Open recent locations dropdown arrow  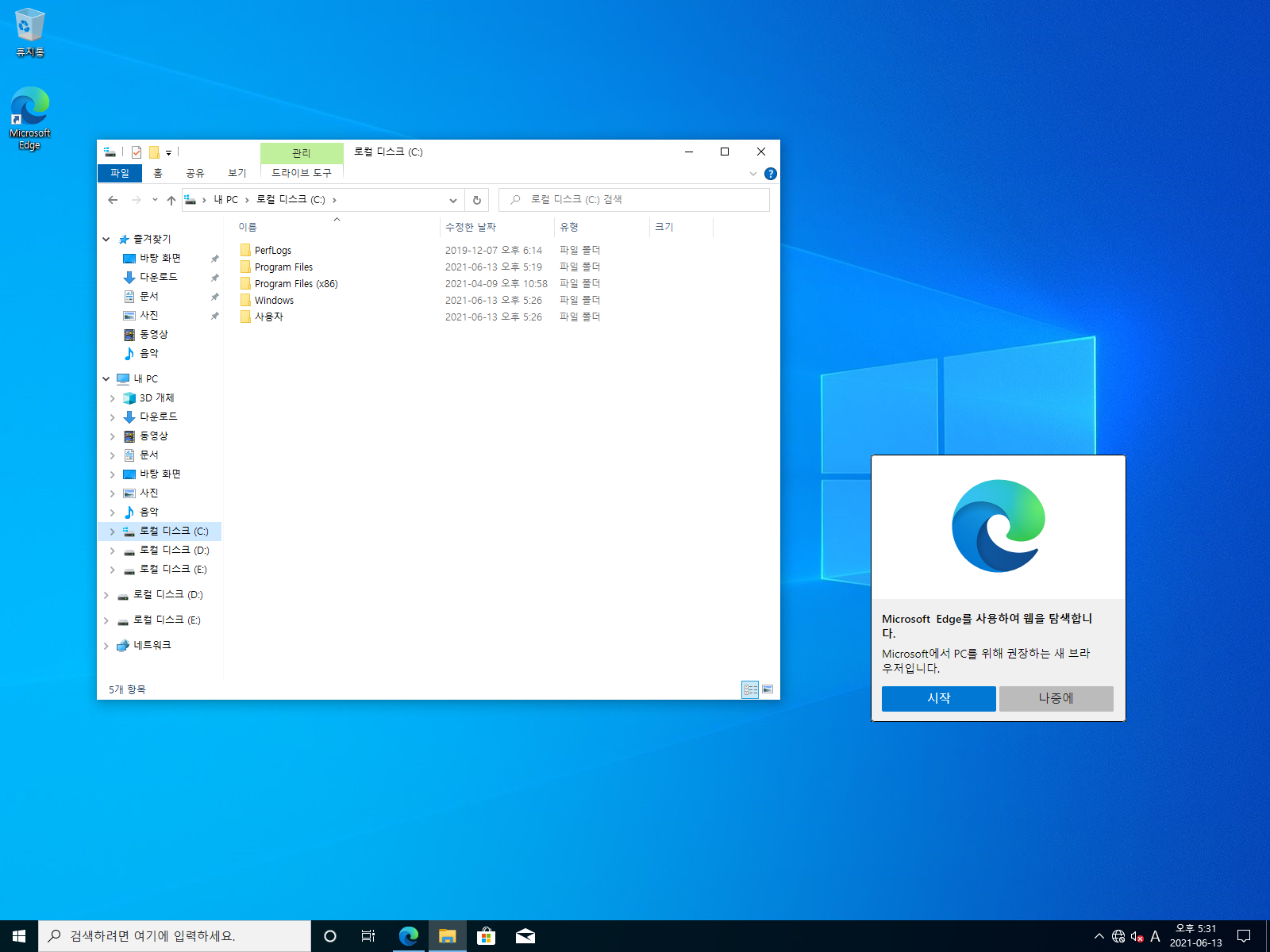point(155,200)
